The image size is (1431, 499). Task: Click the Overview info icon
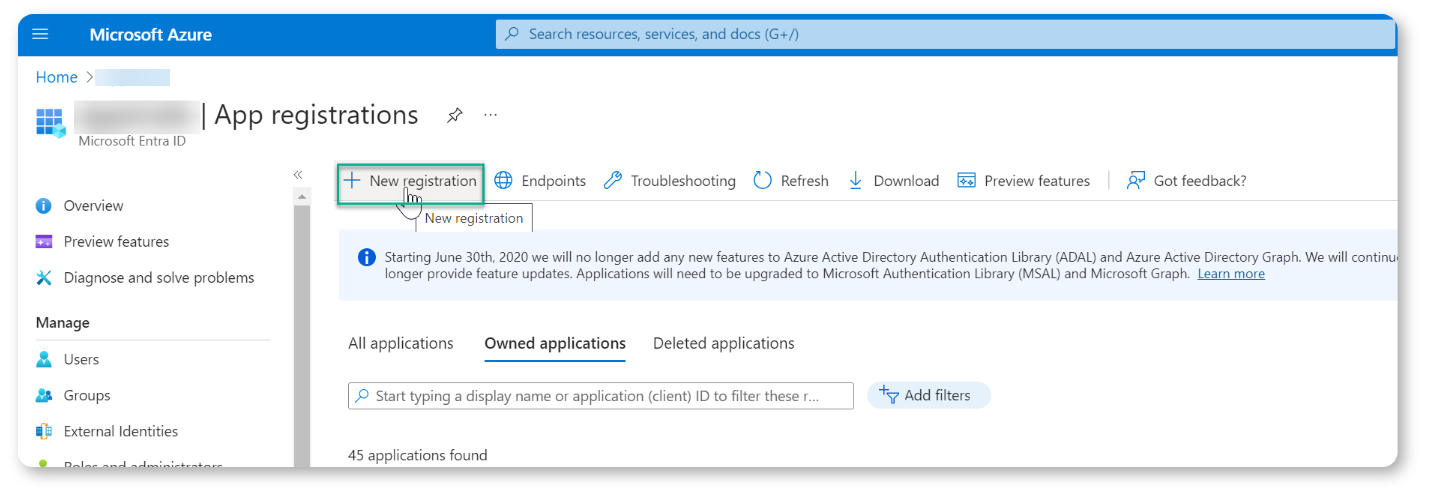coord(44,206)
